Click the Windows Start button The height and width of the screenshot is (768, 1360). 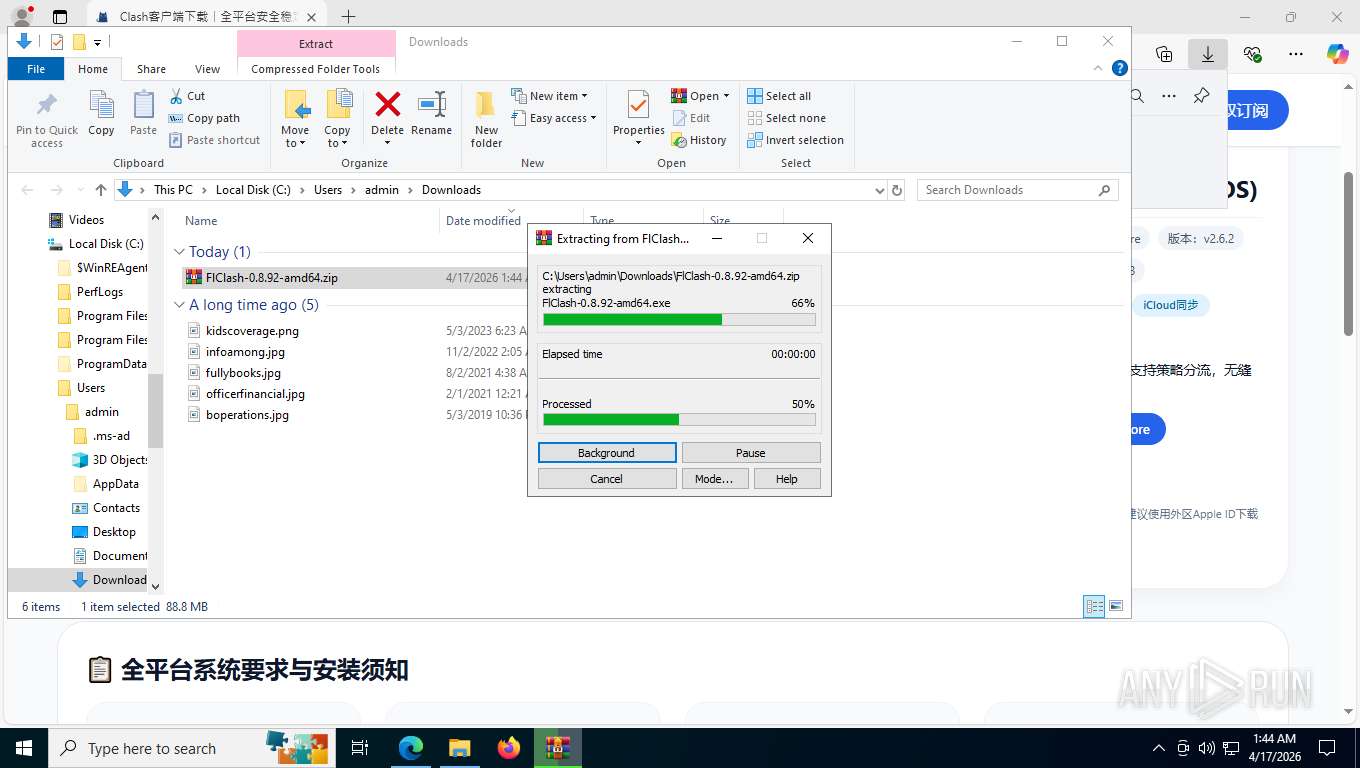coord(23,748)
